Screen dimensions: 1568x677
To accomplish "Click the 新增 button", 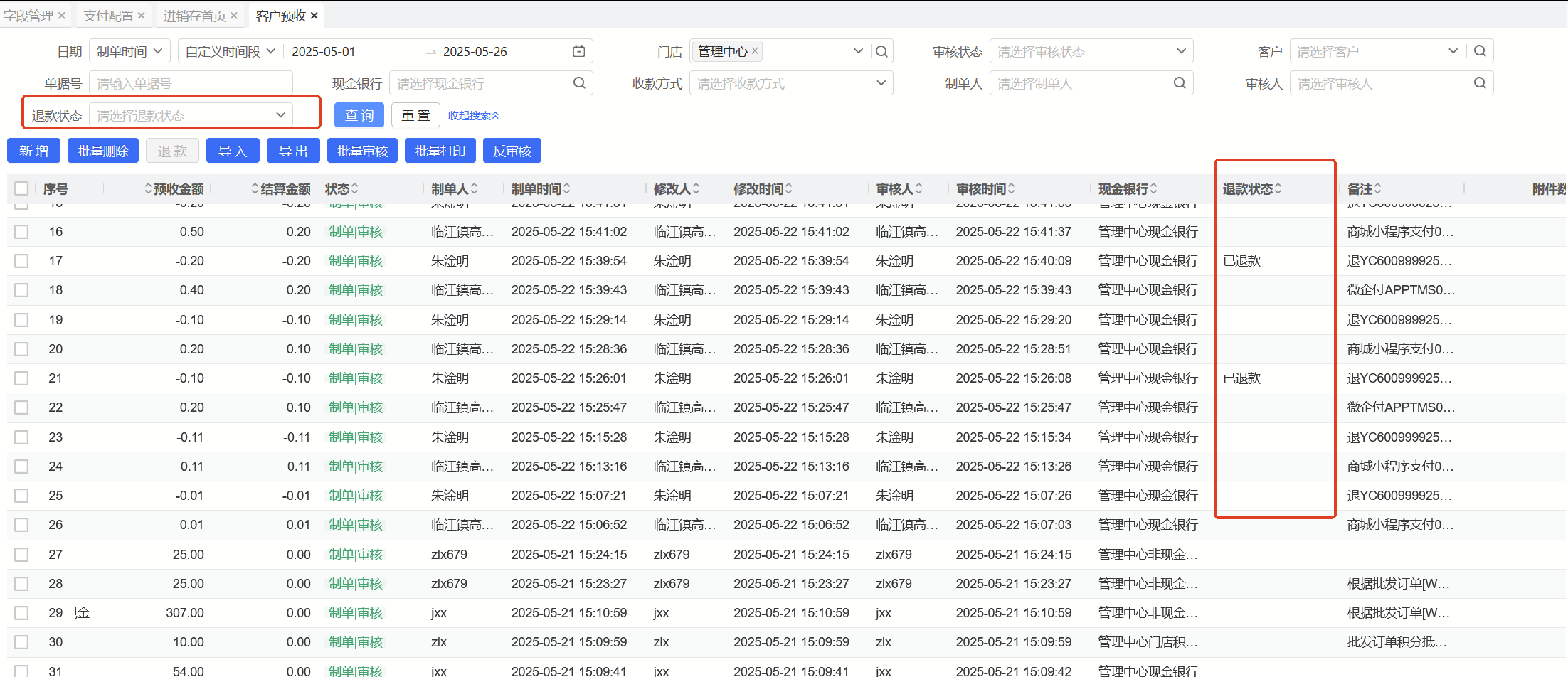I will pos(33,151).
